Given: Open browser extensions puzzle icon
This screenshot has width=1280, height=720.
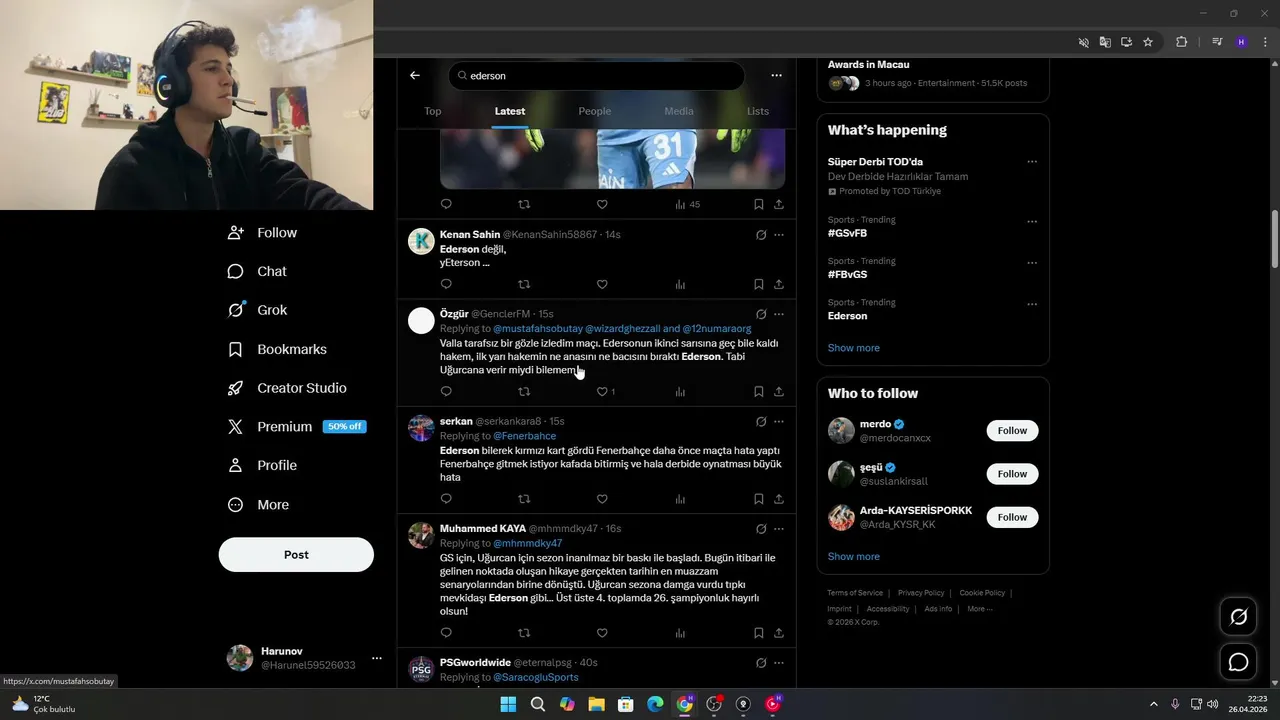Looking at the screenshot, I should tap(1181, 42).
